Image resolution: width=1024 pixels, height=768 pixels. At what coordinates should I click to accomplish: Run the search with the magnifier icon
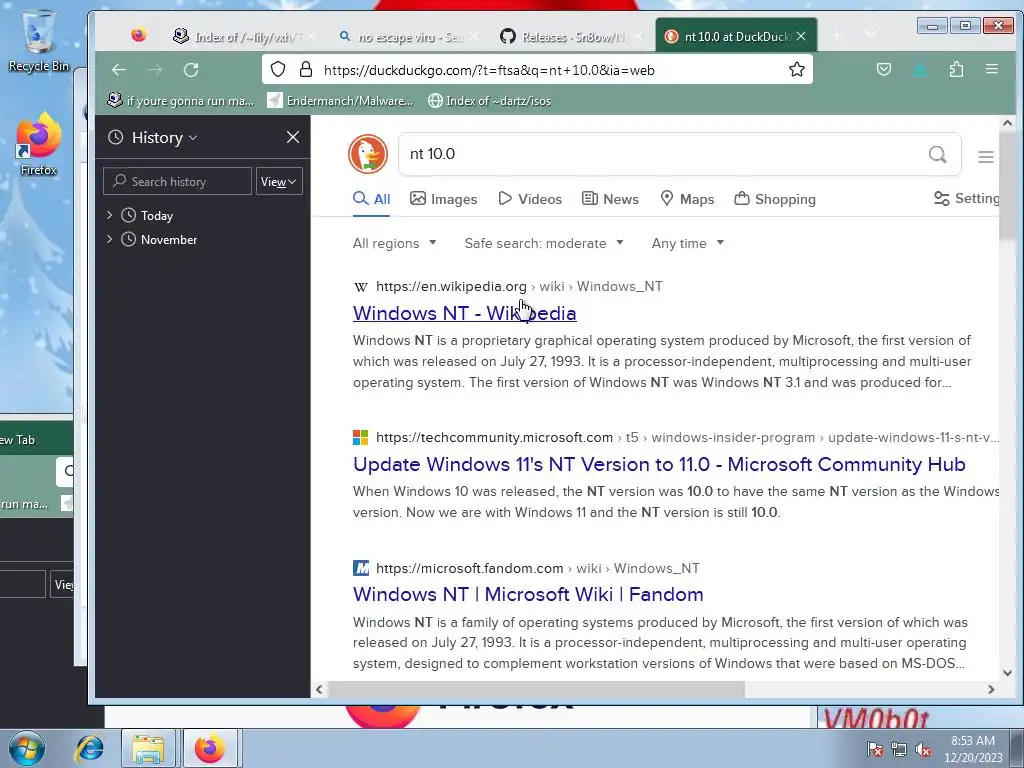coord(937,155)
